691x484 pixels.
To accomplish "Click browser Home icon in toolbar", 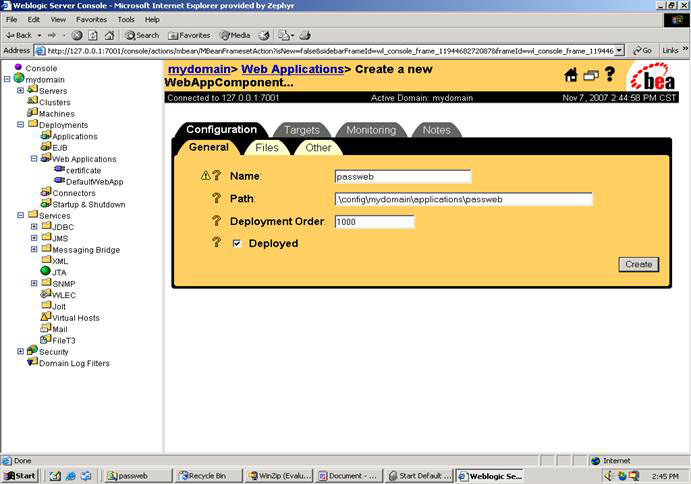I will click(109, 35).
